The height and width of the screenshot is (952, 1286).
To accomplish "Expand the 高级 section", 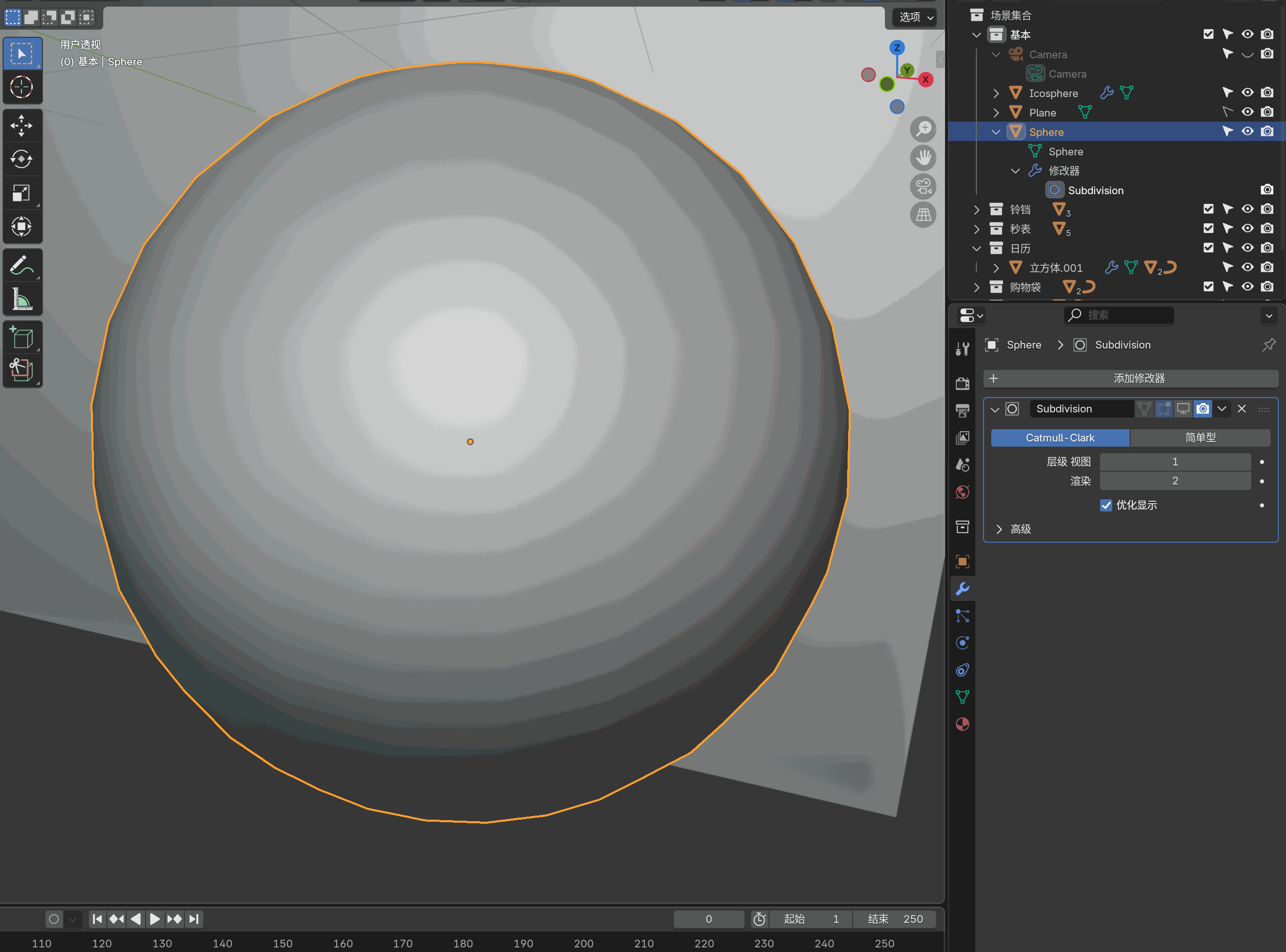I will point(999,529).
